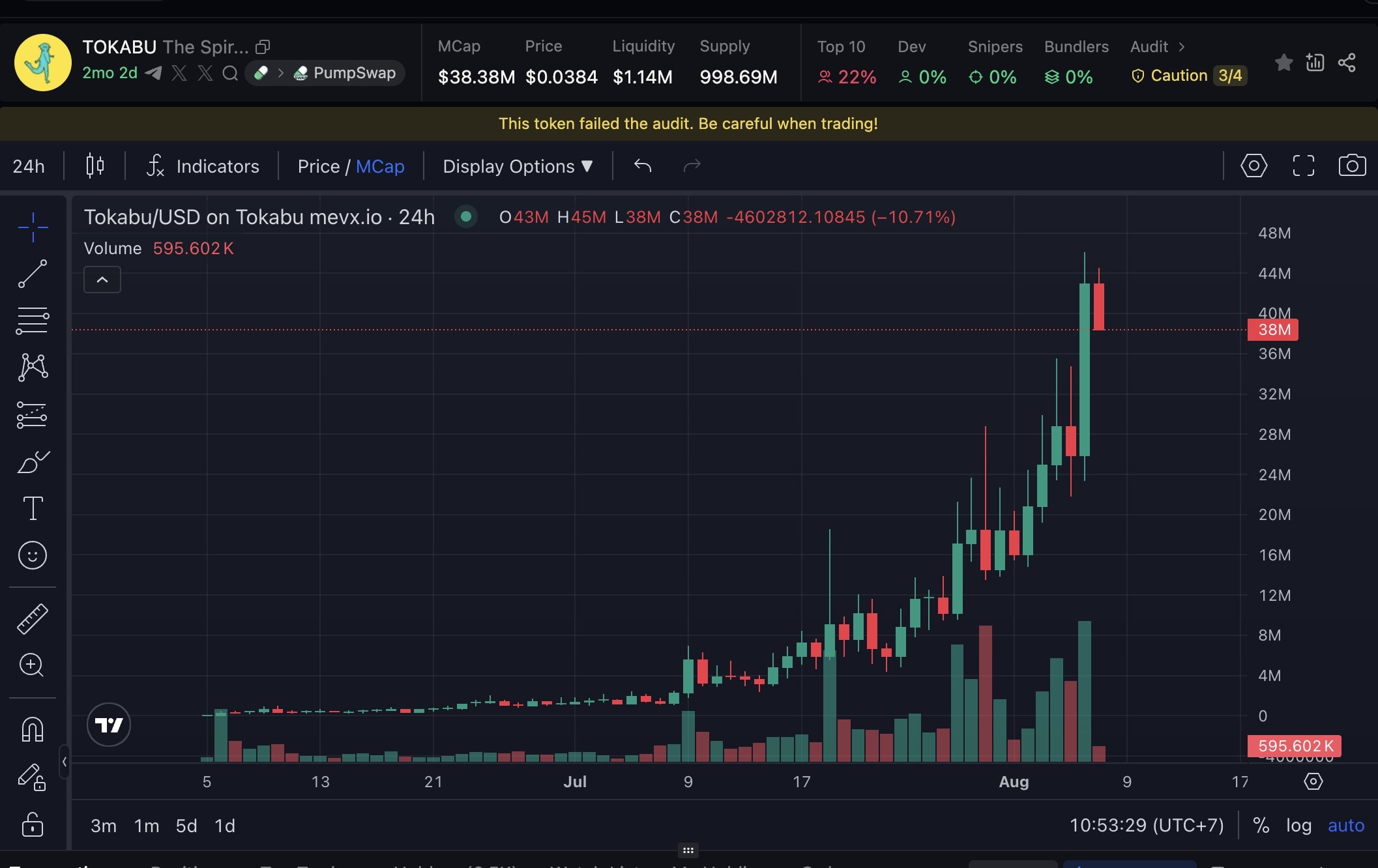Click the green market status dot in legend
This screenshot has width=1378, height=868.
(465, 216)
